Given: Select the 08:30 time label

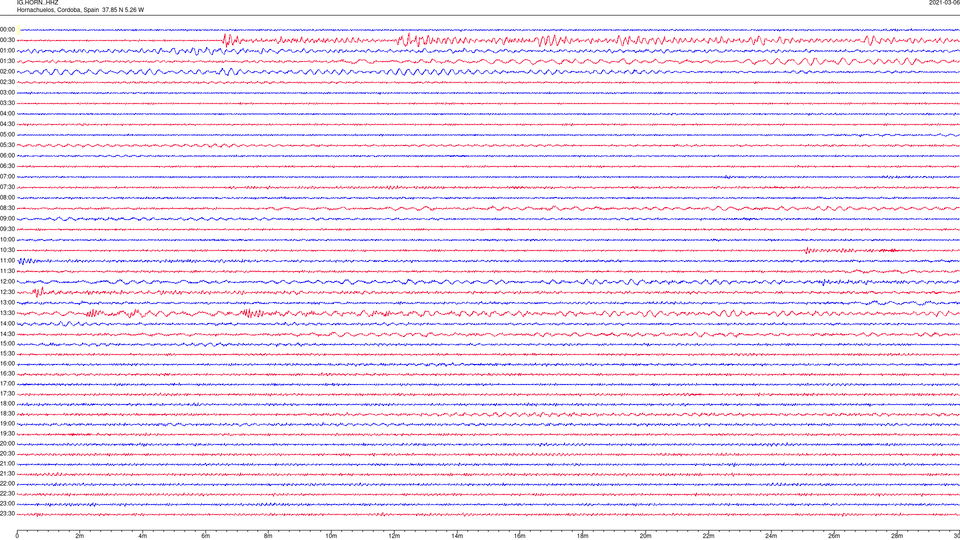Looking at the screenshot, I should coord(7,208).
